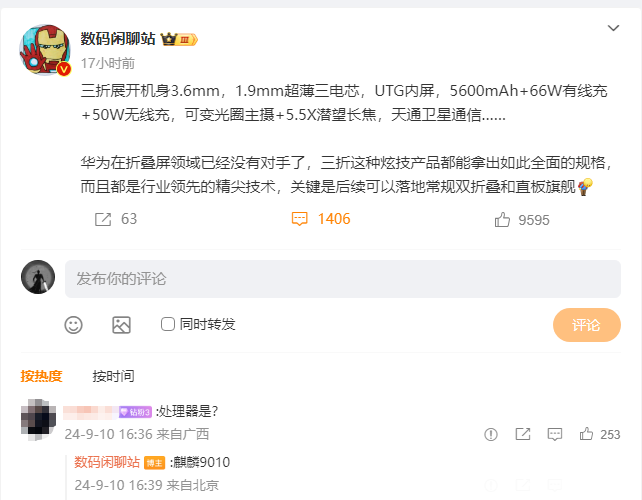Sort comments by 按热度 tab
This screenshot has height=500, width=642.
[41, 376]
